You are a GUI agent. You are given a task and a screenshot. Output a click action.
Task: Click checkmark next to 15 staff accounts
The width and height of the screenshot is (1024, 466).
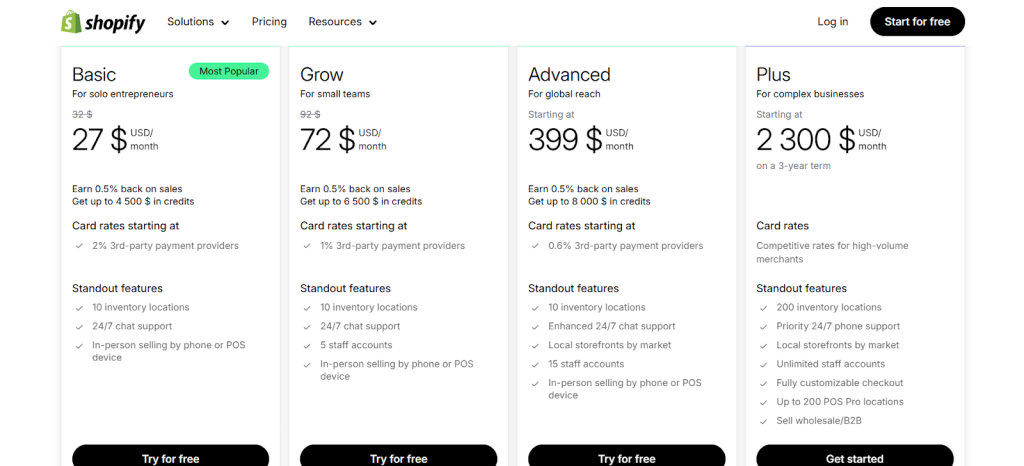pos(534,364)
